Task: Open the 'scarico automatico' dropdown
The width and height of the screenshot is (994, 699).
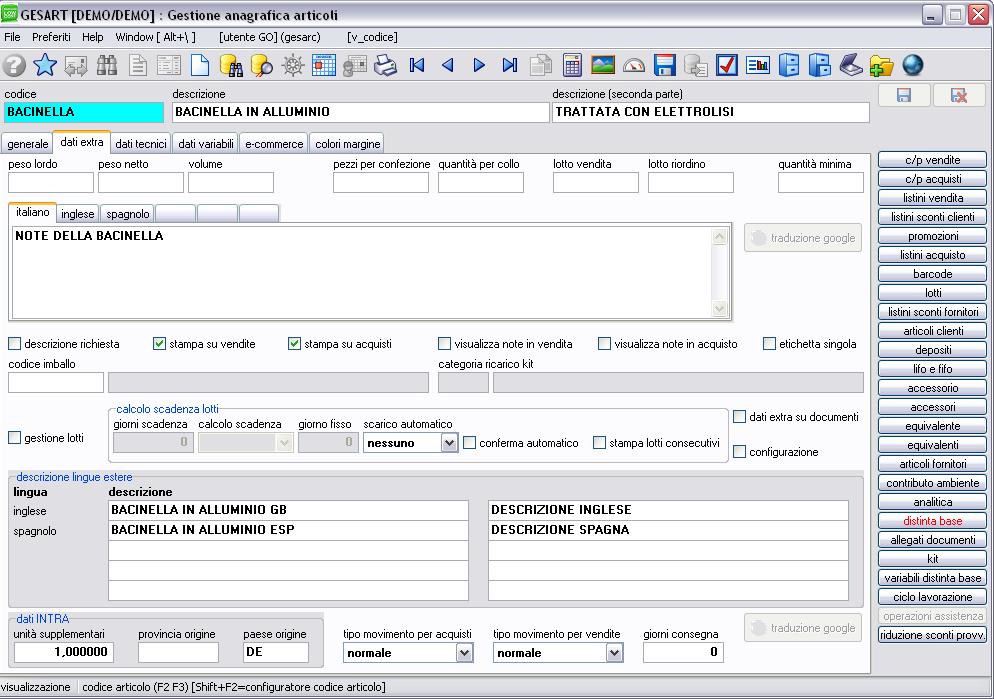Action: tap(449, 443)
